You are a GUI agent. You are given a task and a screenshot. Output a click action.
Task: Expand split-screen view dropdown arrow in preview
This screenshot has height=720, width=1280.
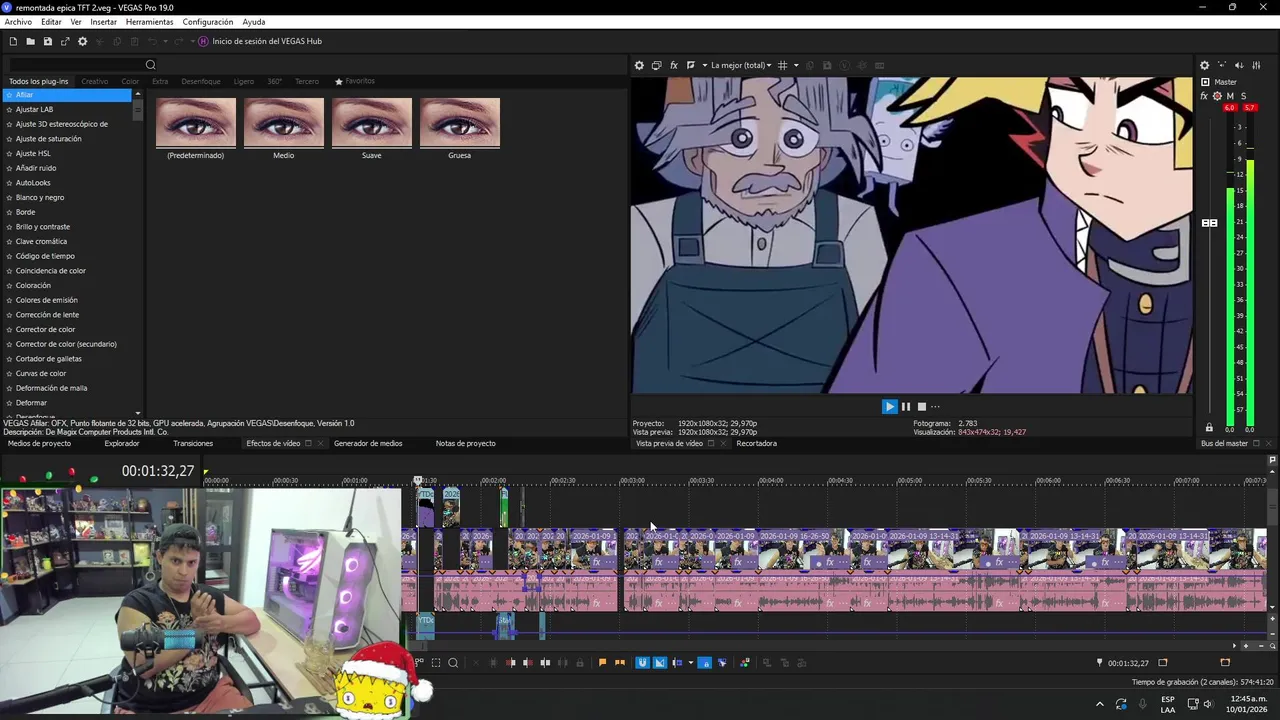click(x=705, y=65)
